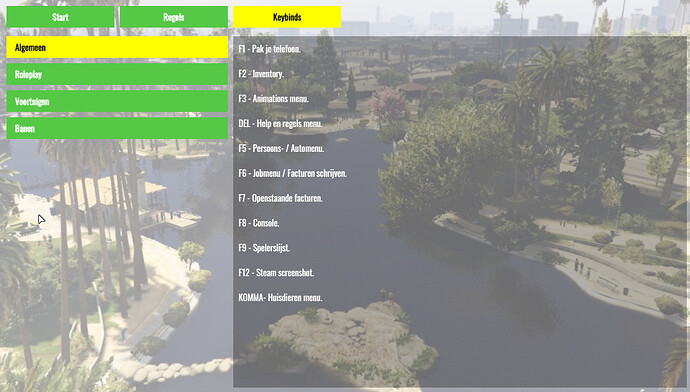Select the Algemeen category

117,48
